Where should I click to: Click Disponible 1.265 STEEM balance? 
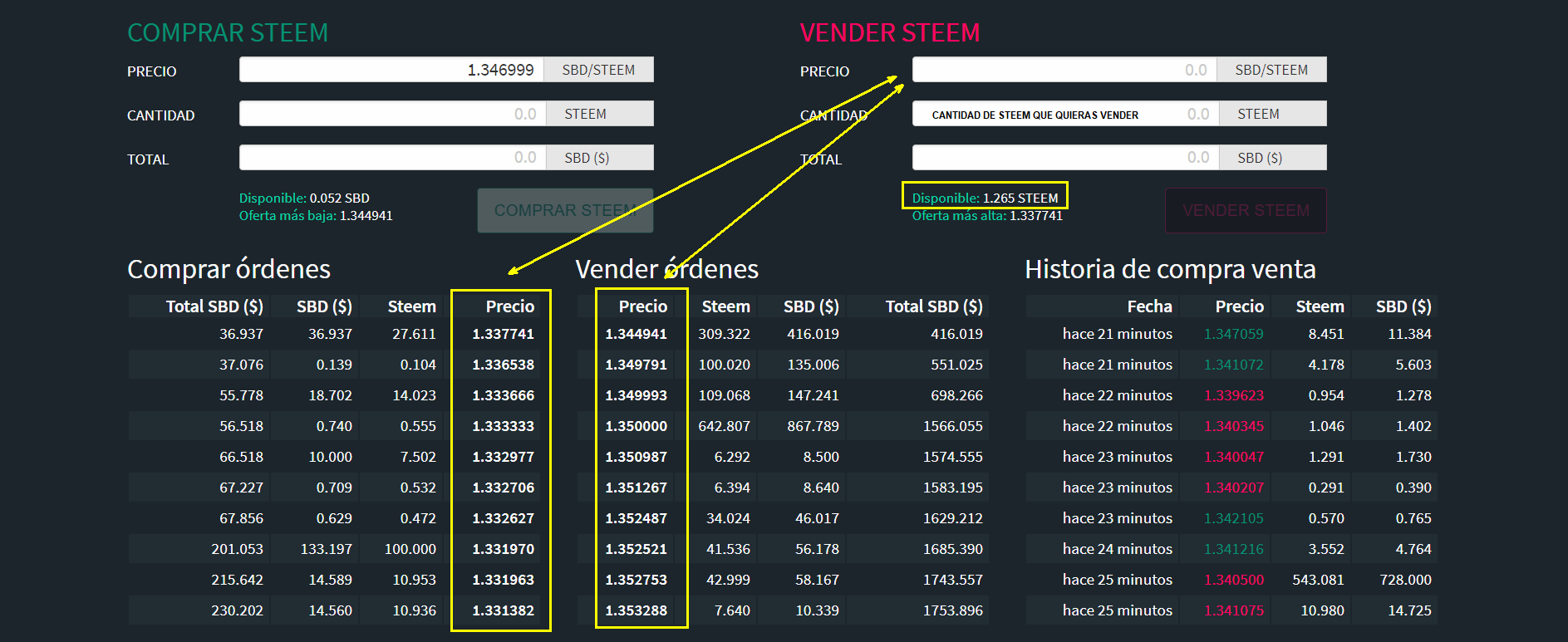click(x=985, y=198)
